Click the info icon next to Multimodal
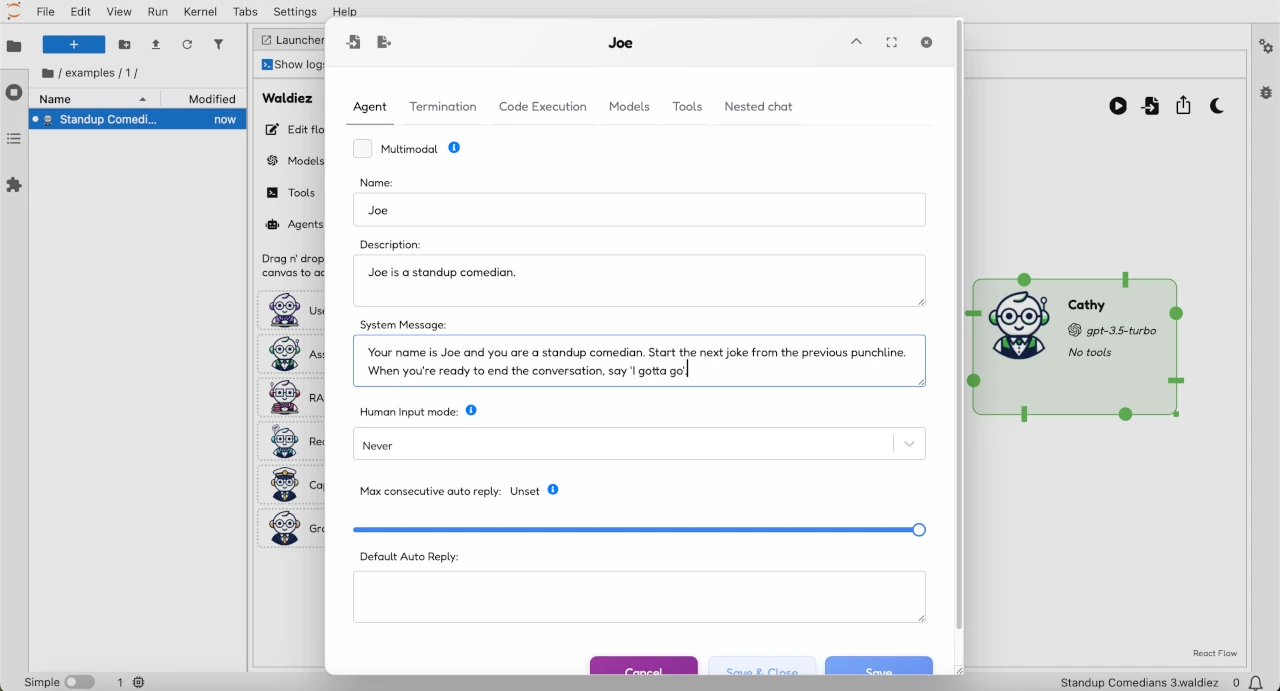This screenshot has height=691, width=1280. point(454,148)
